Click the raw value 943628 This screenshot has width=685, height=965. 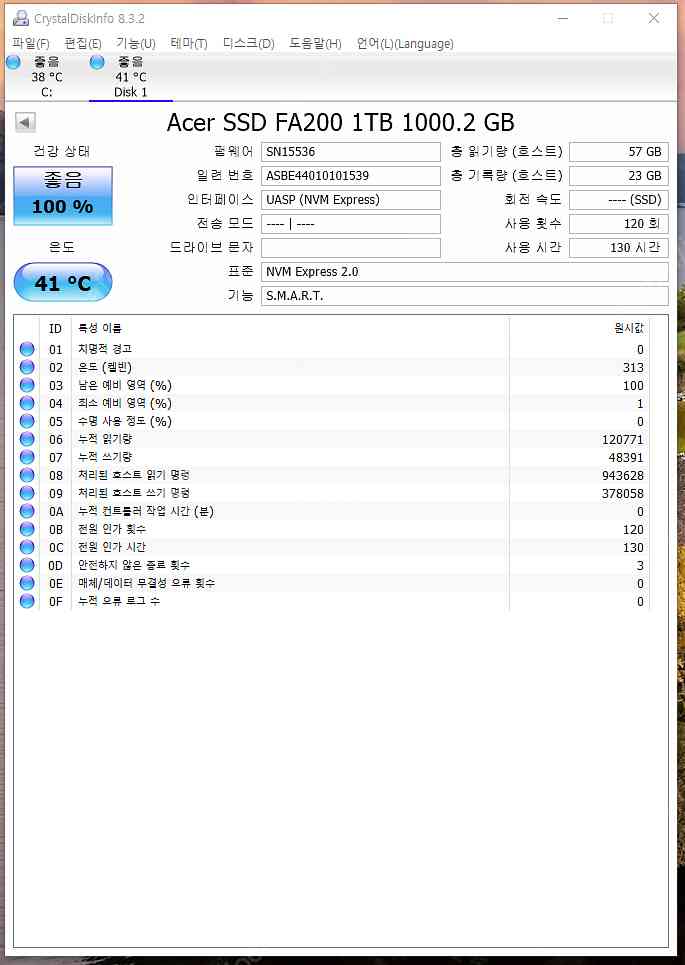pos(623,476)
